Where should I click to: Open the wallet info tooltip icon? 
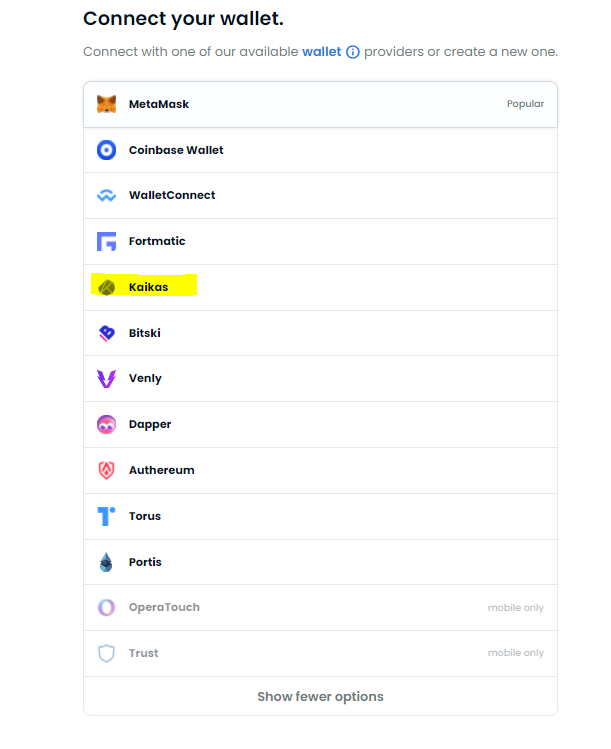[x=352, y=52]
